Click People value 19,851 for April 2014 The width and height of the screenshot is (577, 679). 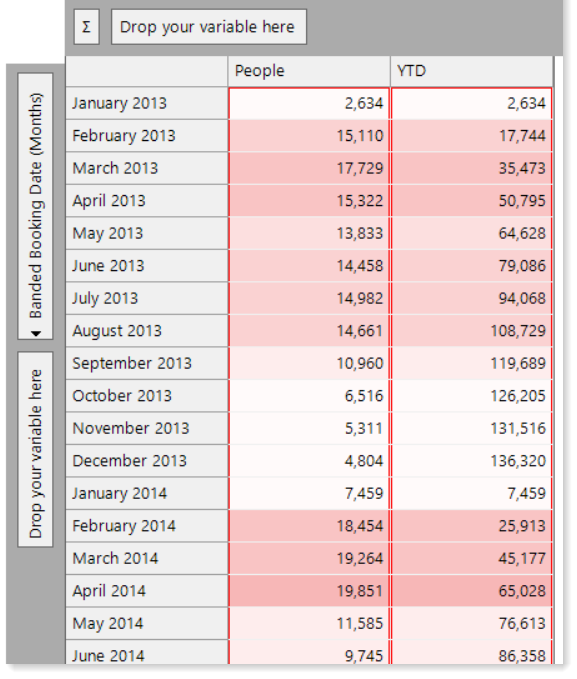click(x=309, y=591)
